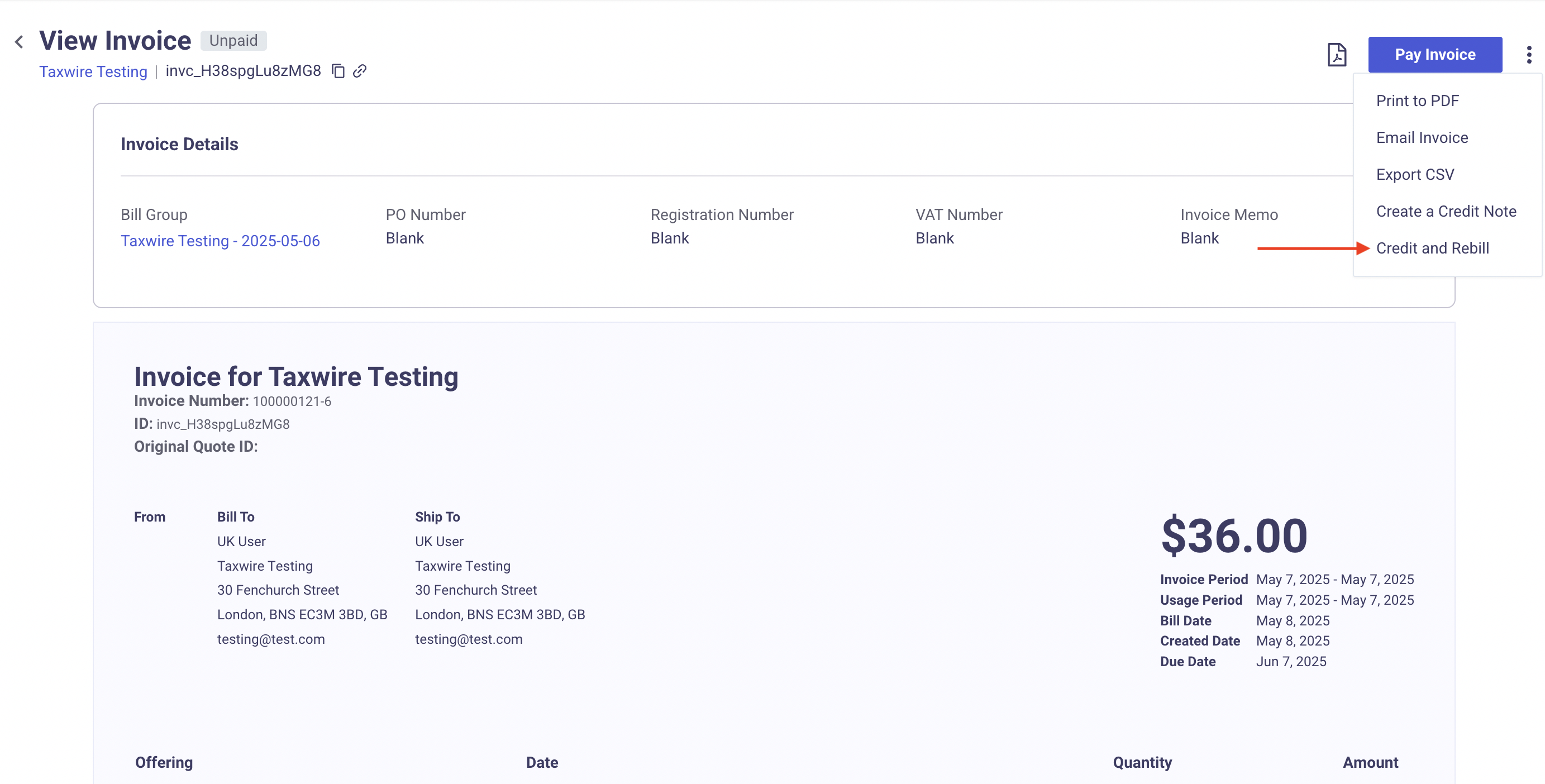Go back using the left chevron arrow
Screen dimensions: 1545x784
(19, 42)
